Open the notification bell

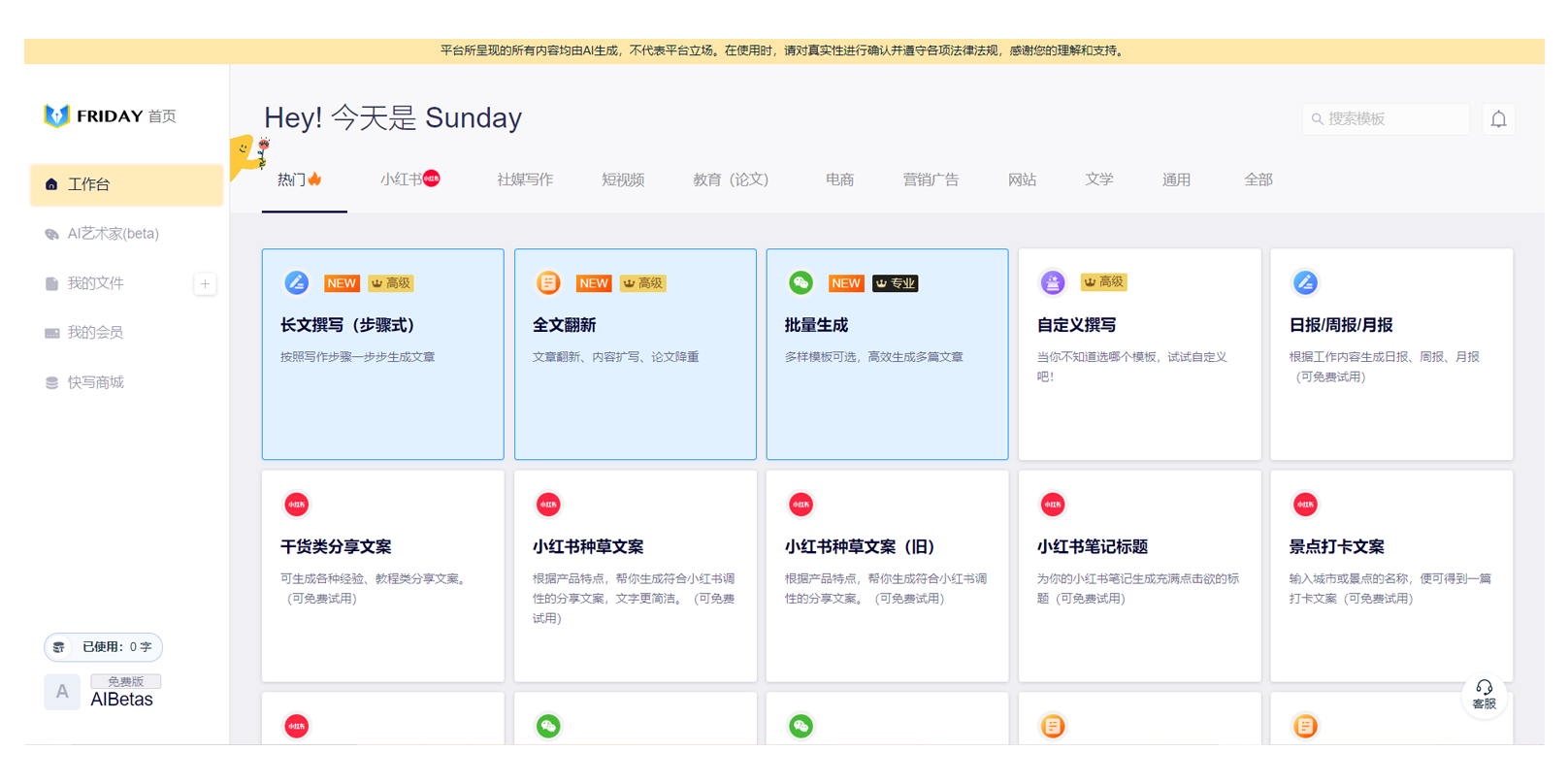(1498, 119)
